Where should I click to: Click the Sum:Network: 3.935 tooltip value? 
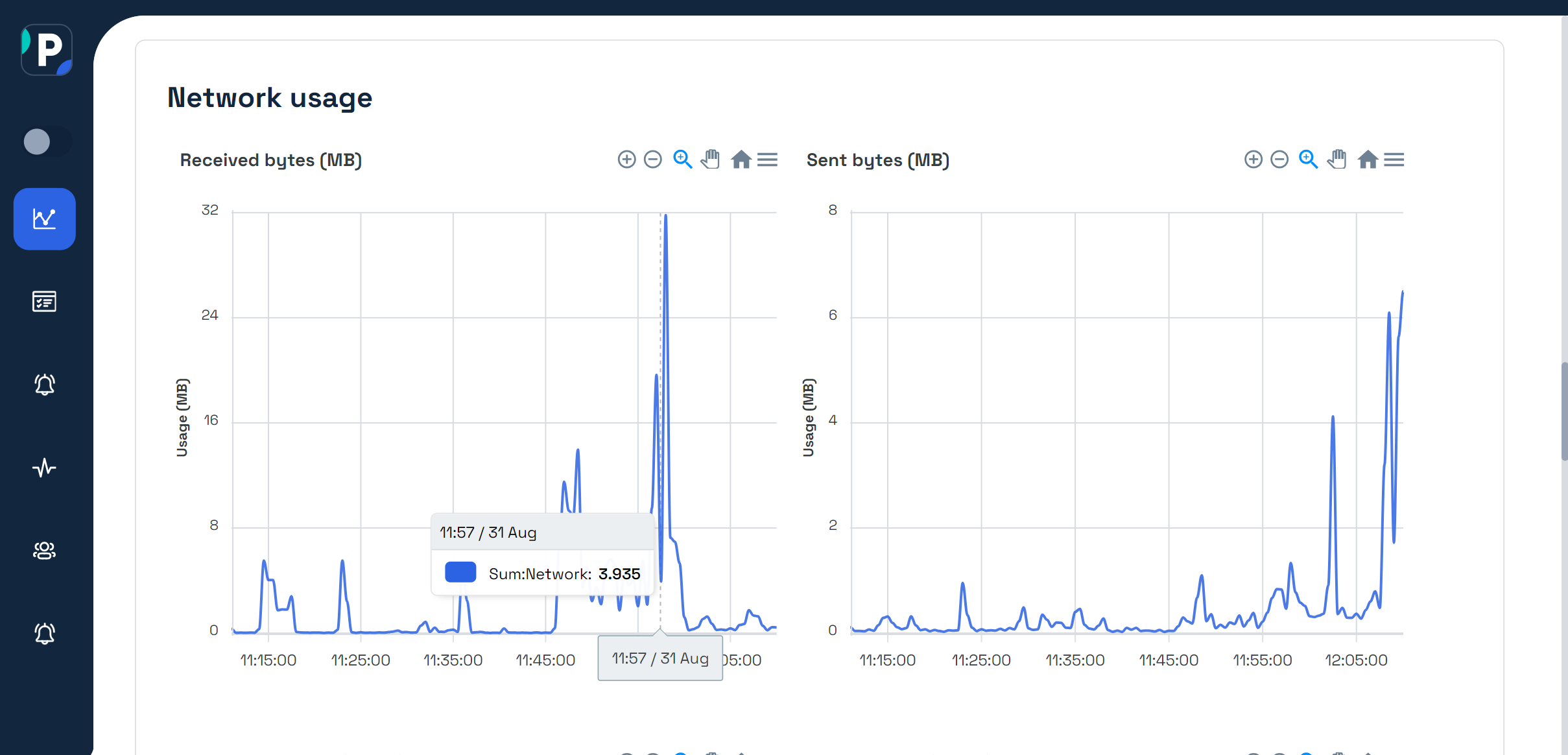pyautogui.click(x=564, y=574)
